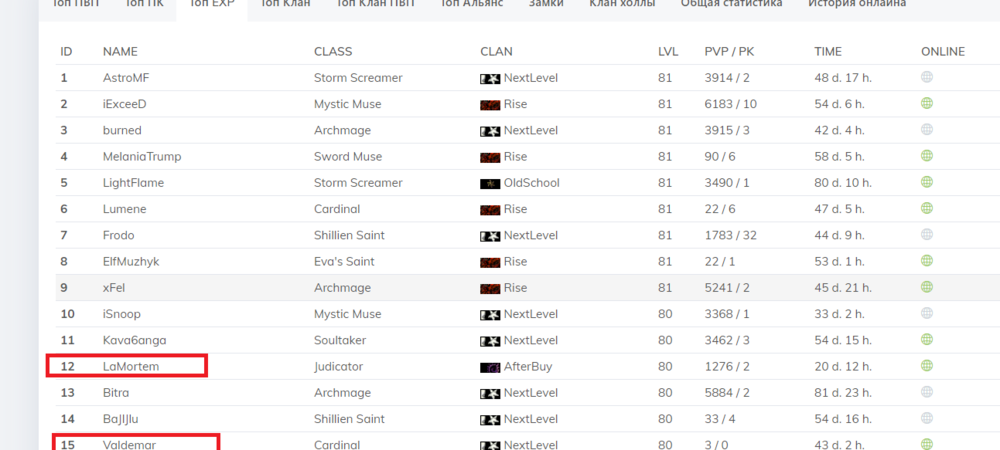Click the MelaniaTrump player name
This screenshot has height=450, width=1000.
click(x=143, y=157)
